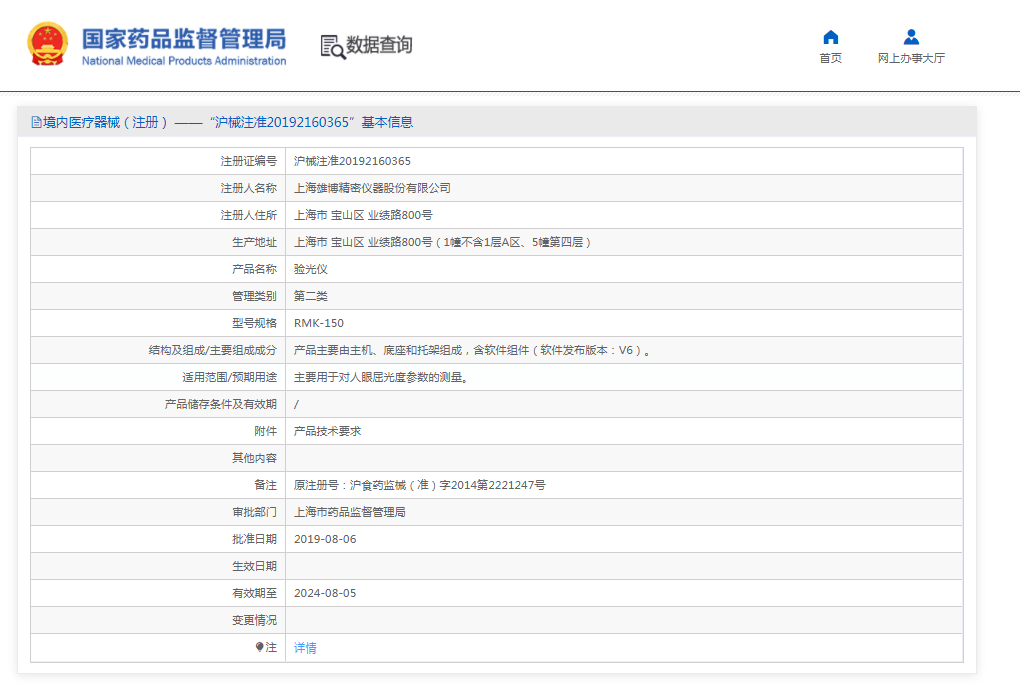Click the expiry date 2024-08-05

pos(325,593)
